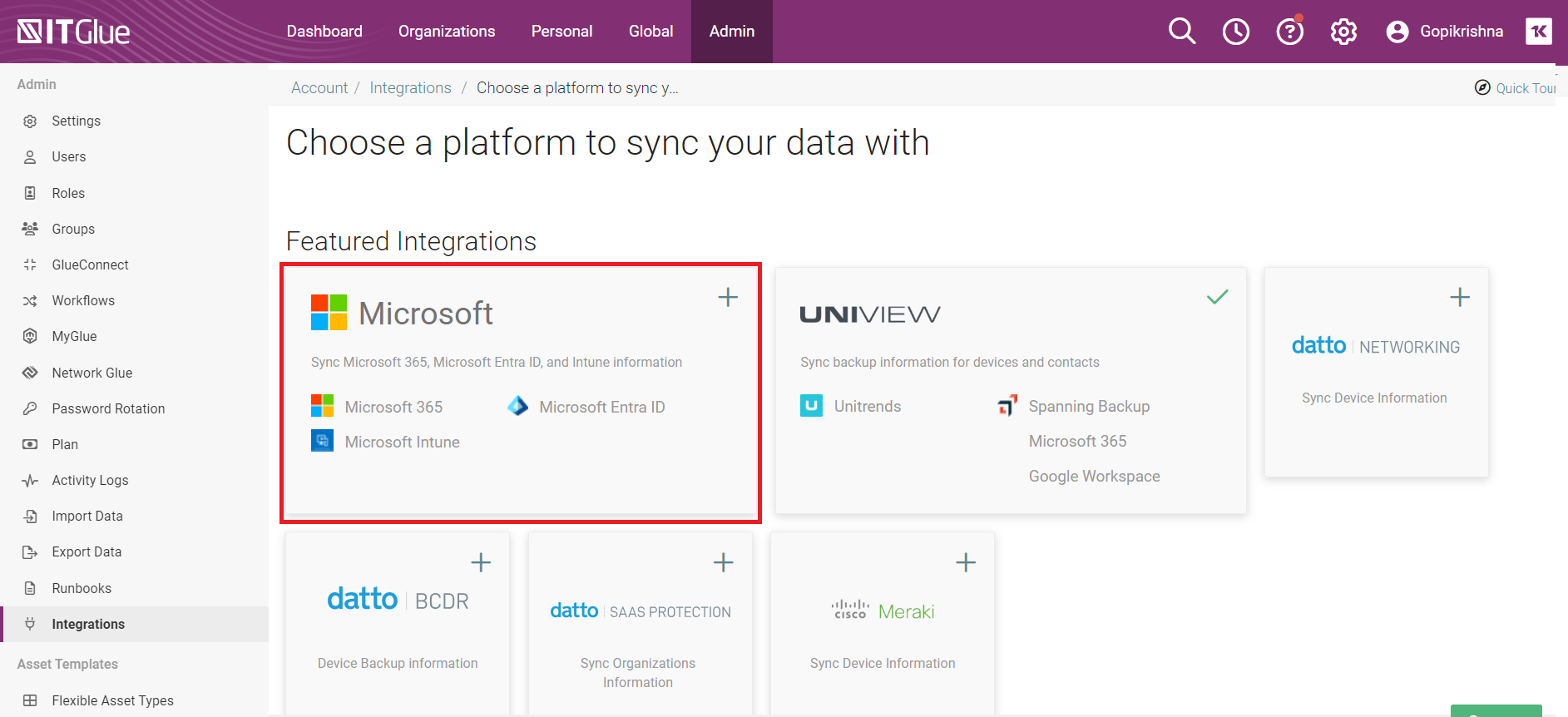Click the Microsoft Entra ID icon

coord(517,406)
